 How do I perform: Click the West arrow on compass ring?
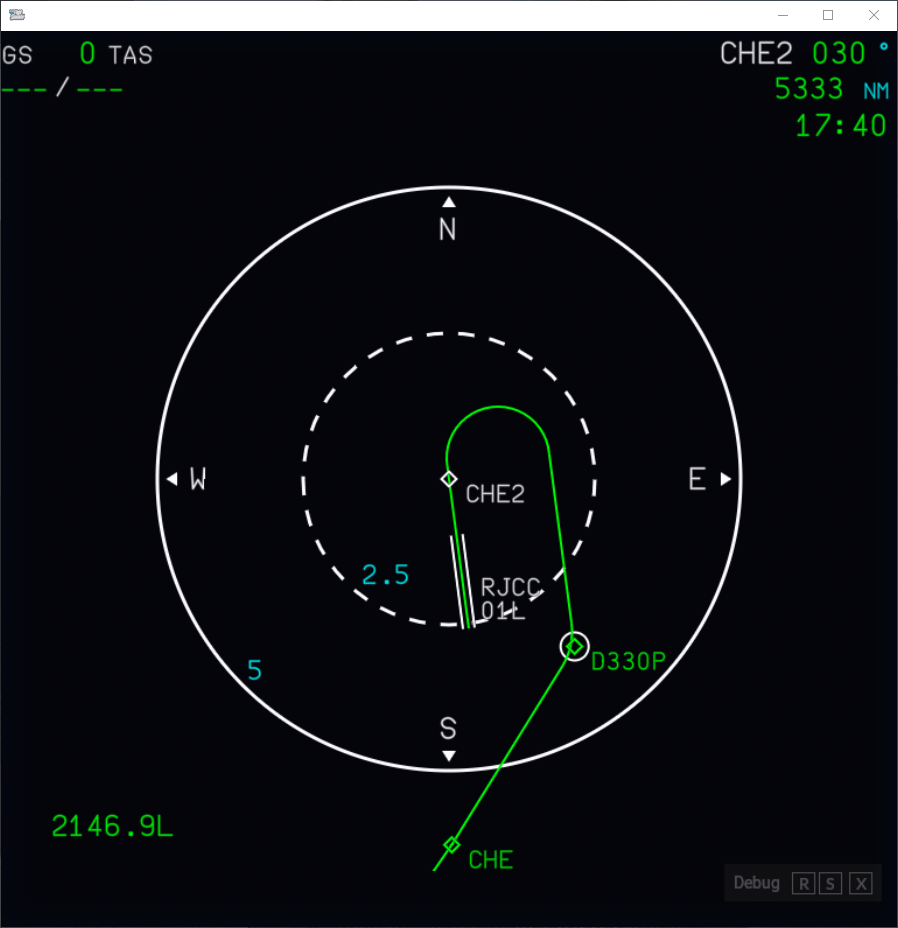pyautogui.click(x=172, y=479)
